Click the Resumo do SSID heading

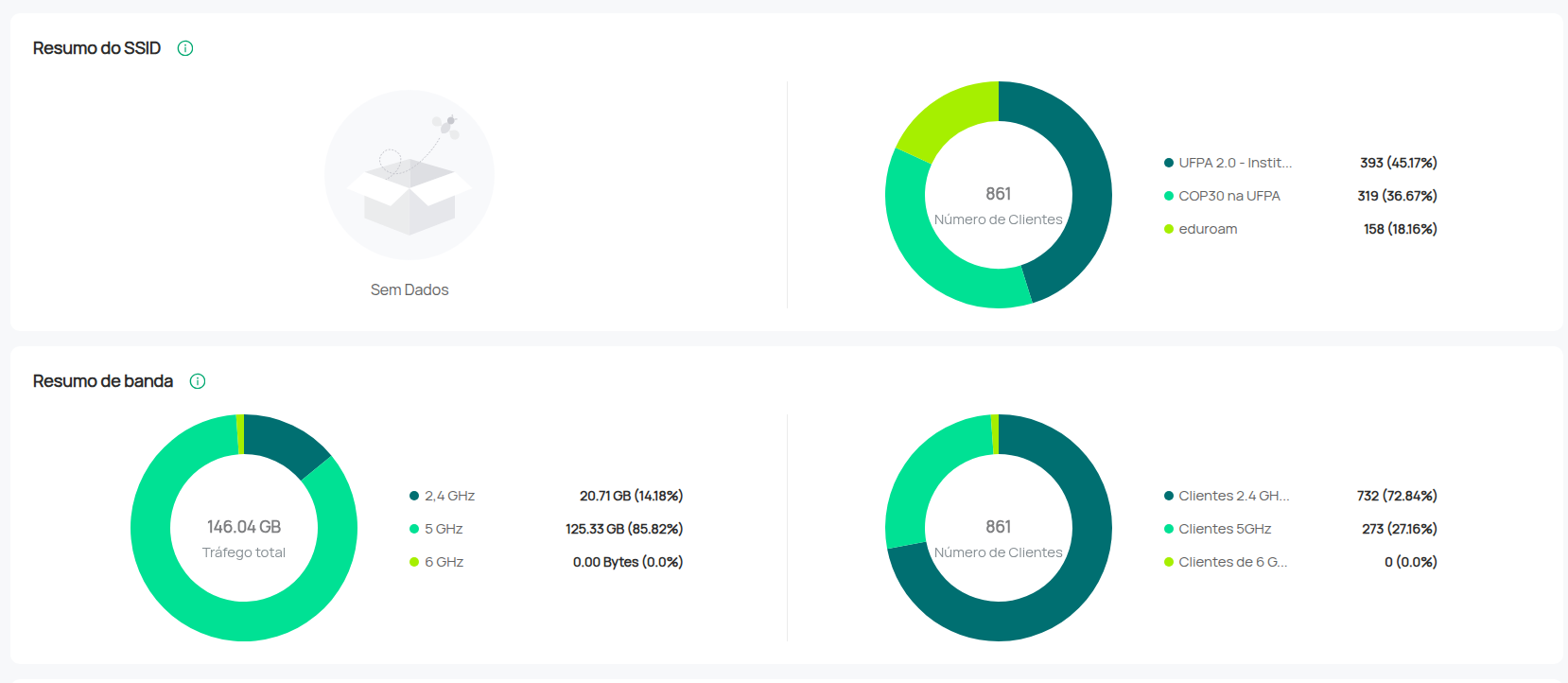96,48
